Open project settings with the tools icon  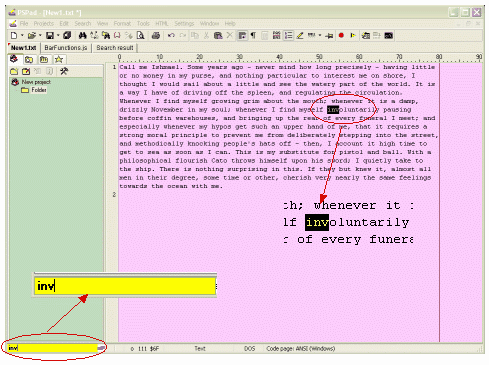64,71
